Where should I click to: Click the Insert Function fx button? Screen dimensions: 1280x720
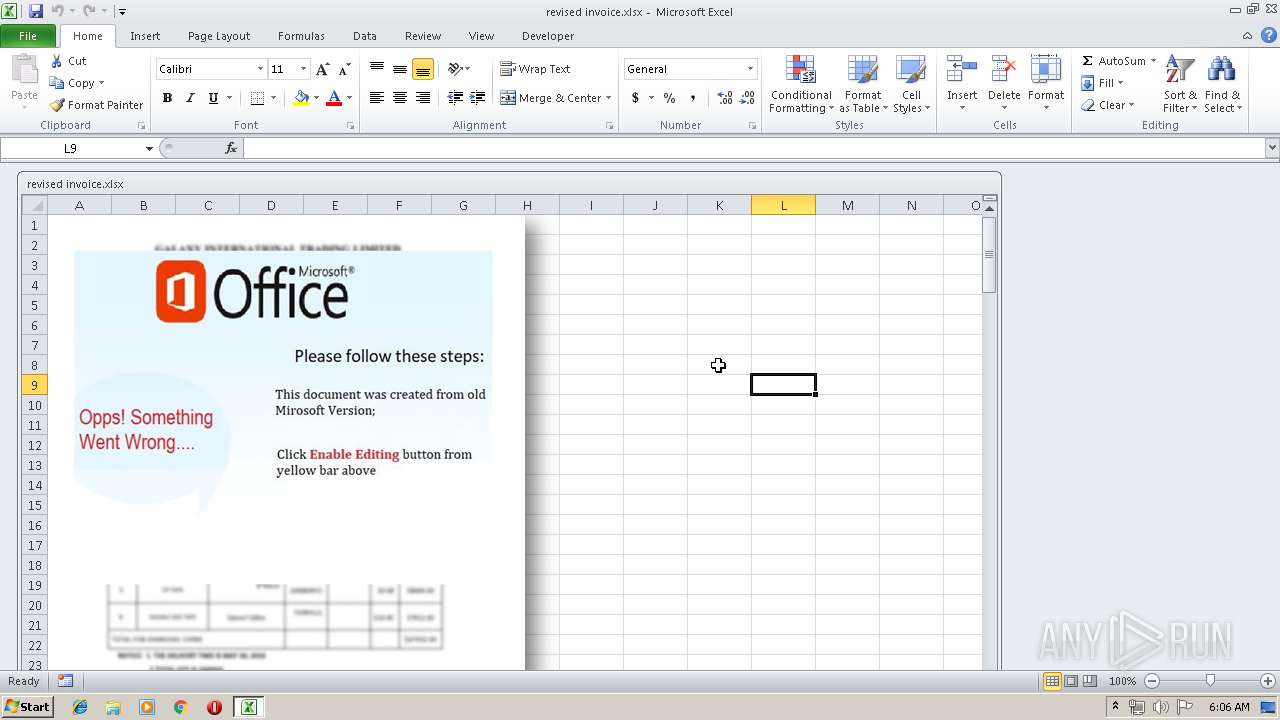pyautogui.click(x=231, y=148)
